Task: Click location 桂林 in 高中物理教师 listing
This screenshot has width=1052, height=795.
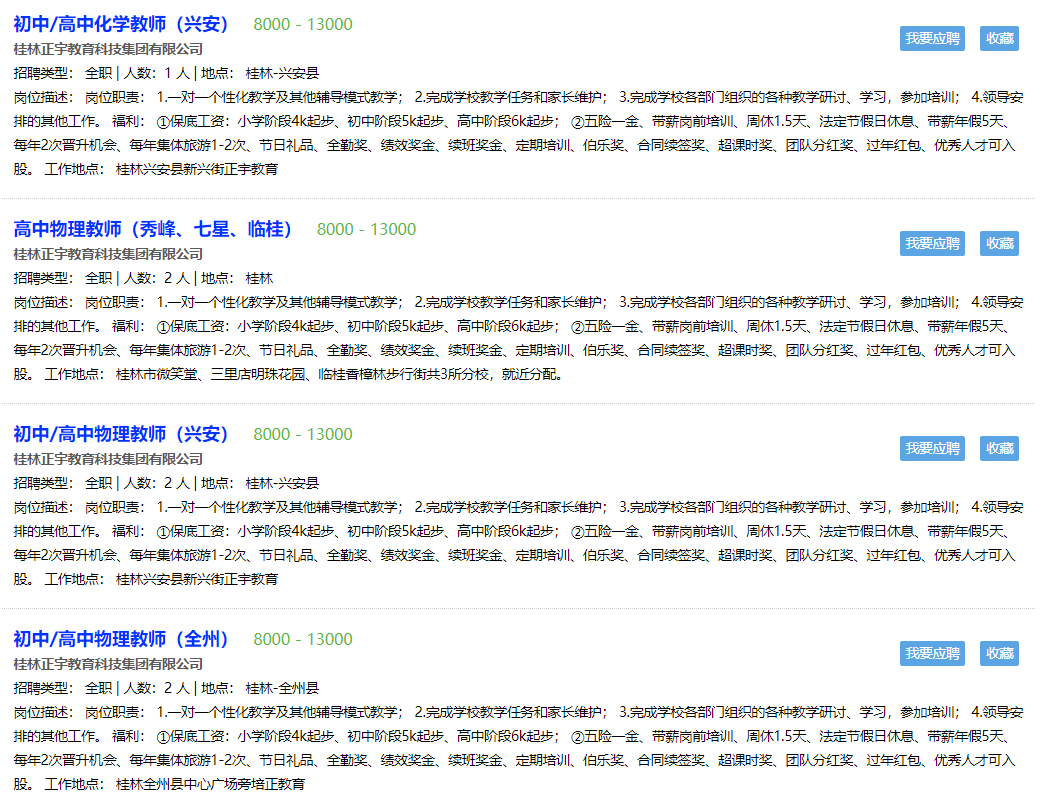Action: [x=259, y=278]
